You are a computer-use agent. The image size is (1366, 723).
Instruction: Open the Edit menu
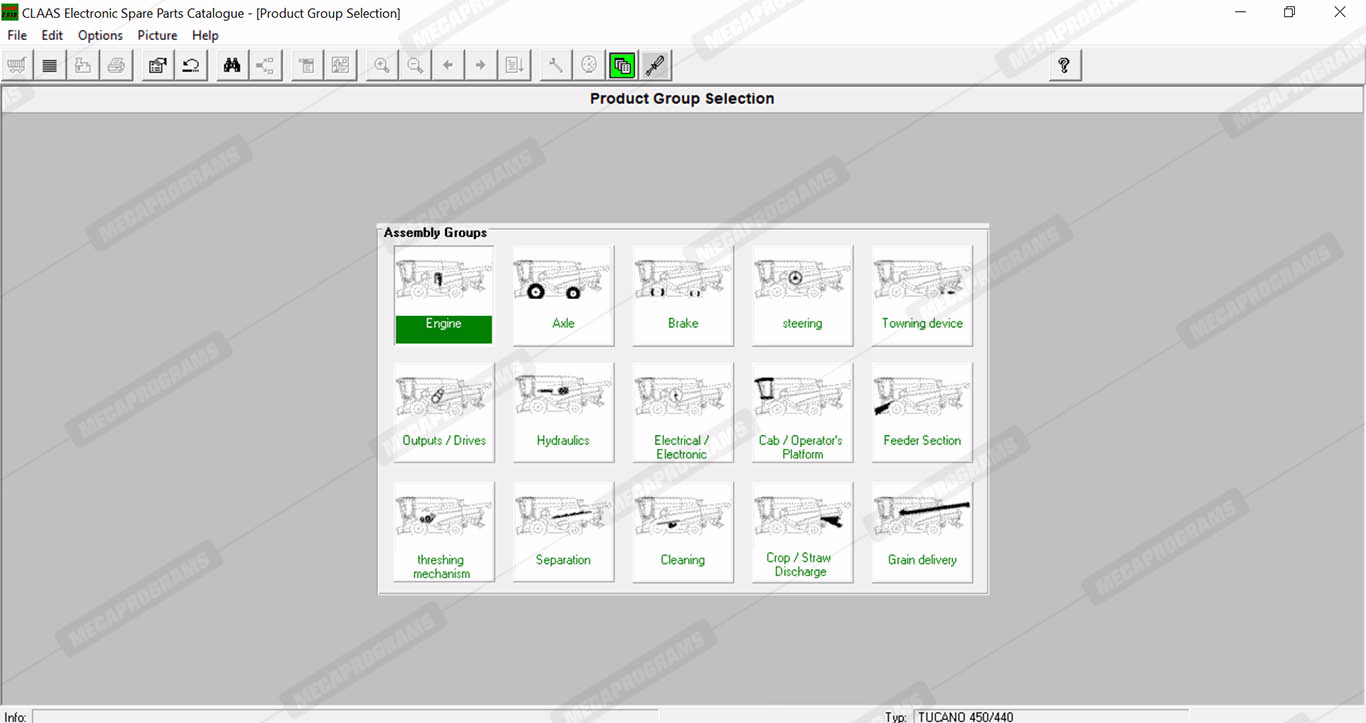coord(52,35)
